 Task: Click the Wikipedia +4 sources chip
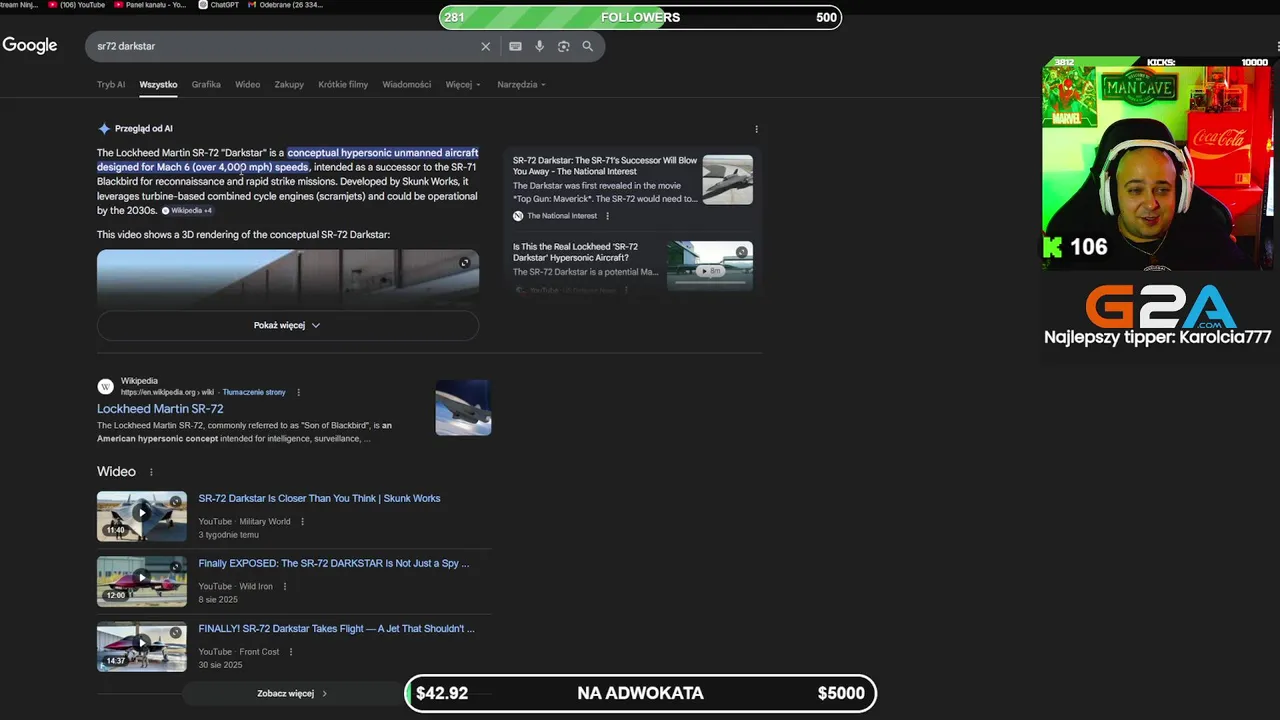pos(187,211)
